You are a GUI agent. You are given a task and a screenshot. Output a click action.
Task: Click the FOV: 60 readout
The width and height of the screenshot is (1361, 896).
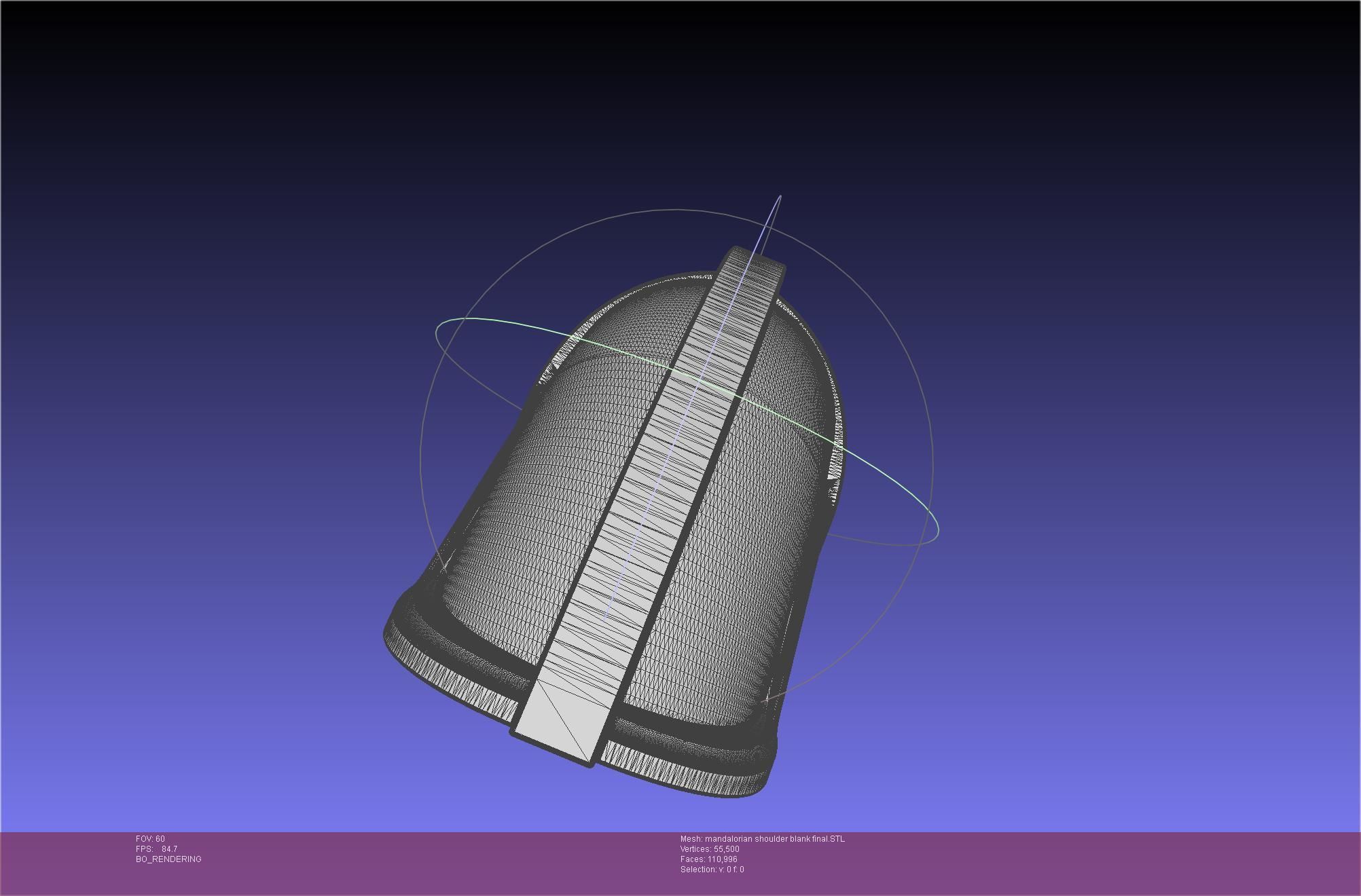point(150,839)
